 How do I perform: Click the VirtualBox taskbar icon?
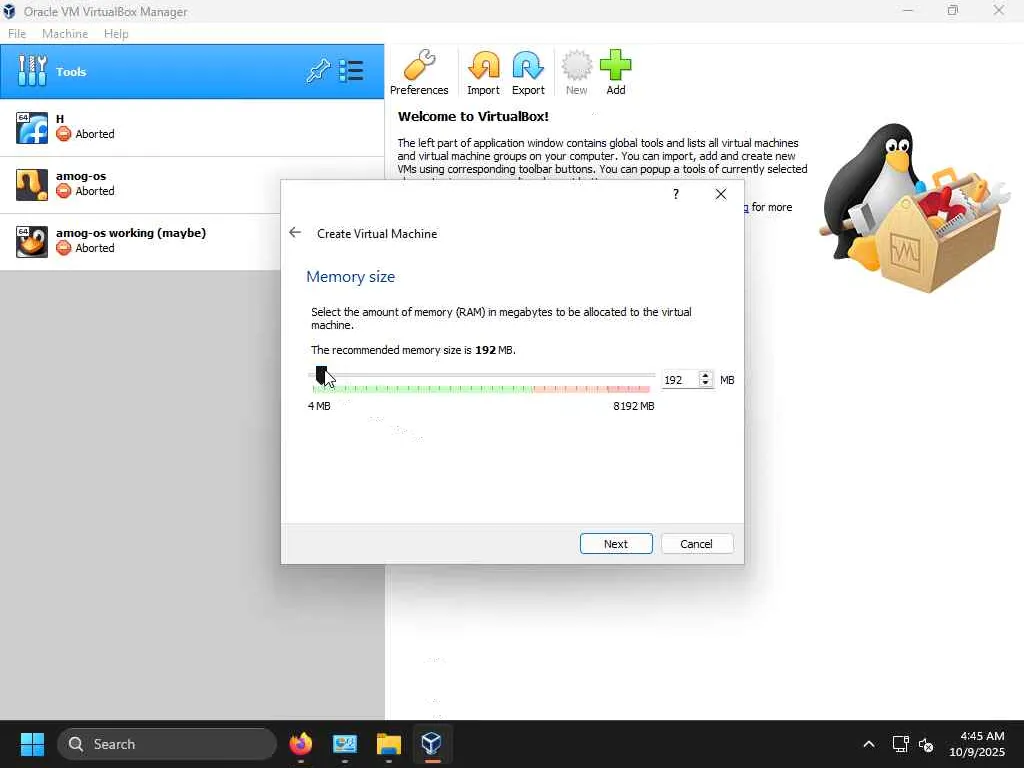point(432,744)
